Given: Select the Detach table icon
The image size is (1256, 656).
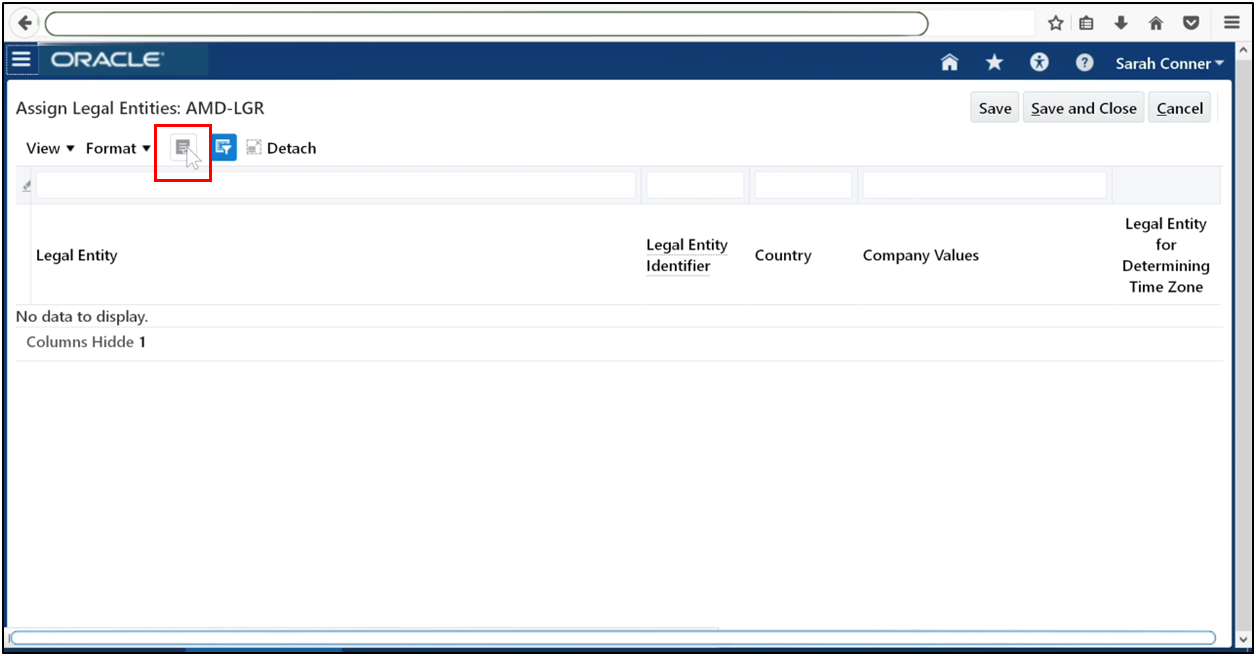Looking at the screenshot, I should [x=281, y=147].
